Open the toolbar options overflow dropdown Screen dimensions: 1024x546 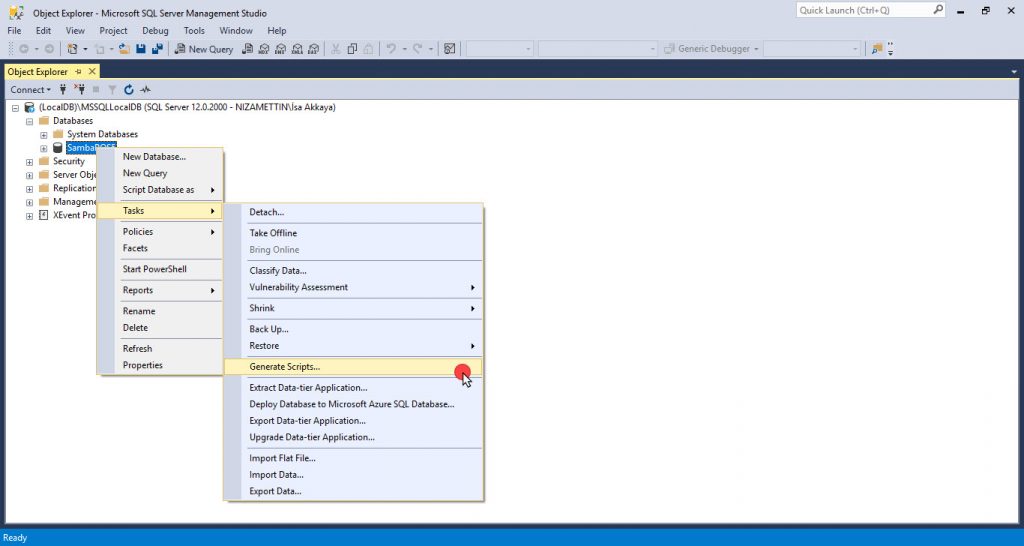pyautogui.click(x=890, y=49)
